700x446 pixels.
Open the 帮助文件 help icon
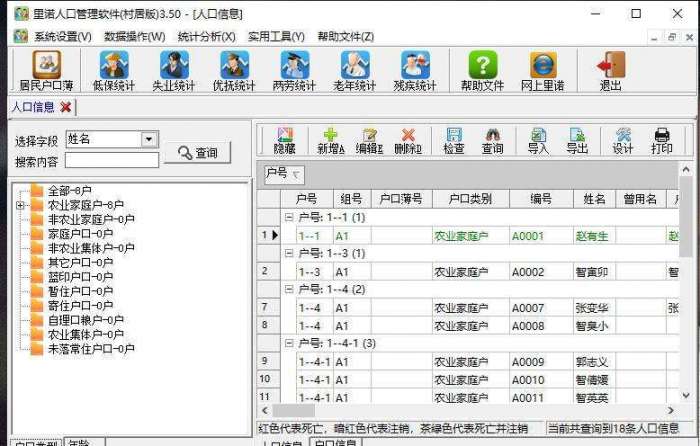point(483,70)
